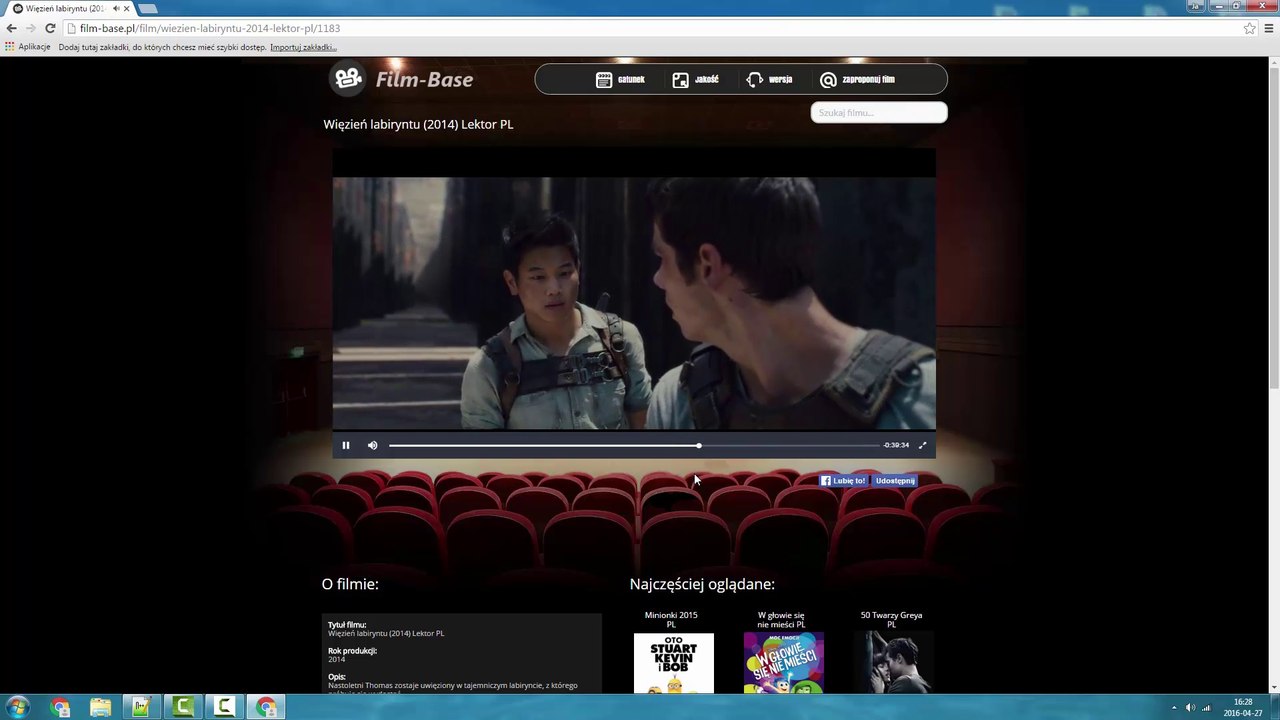Click the Rok produkcji value 2014

tap(336, 659)
